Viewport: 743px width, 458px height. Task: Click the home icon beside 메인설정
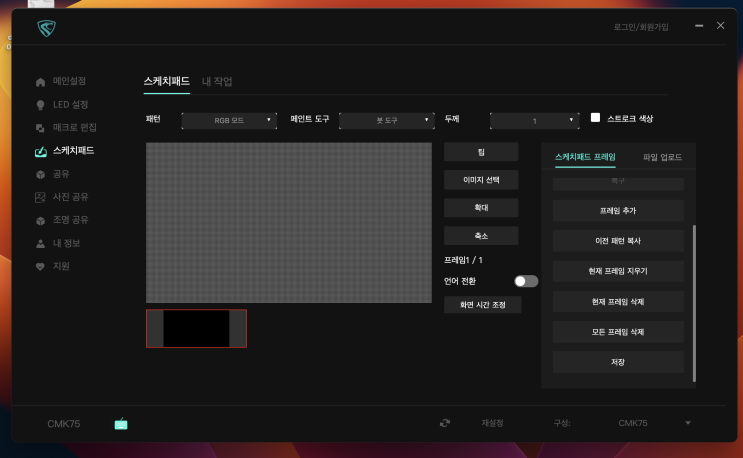40,82
